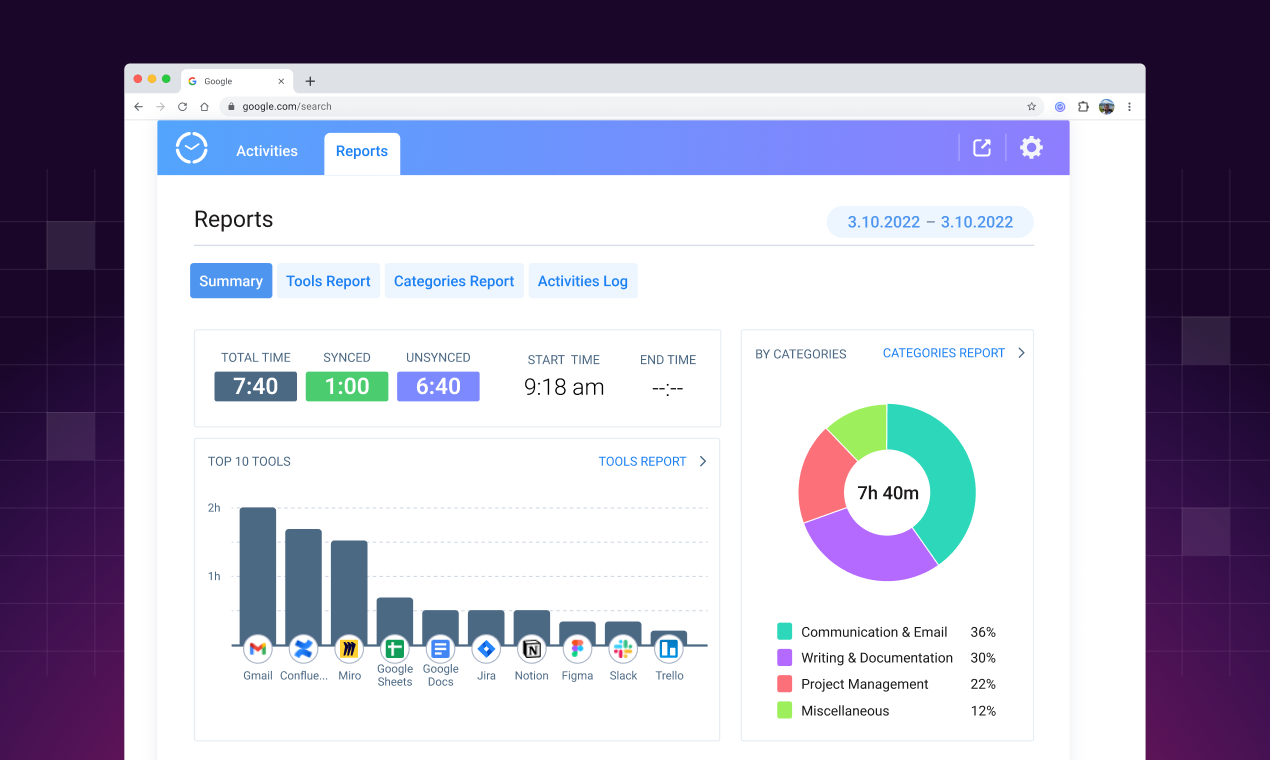Change the 3.10.2022 date range

tap(930, 222)
